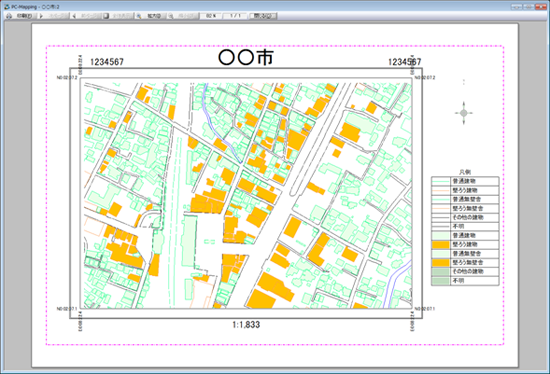This screenshot has width=550, height=374.
Task: Click the next page right-arrow icon
Action: click(41, 16)
